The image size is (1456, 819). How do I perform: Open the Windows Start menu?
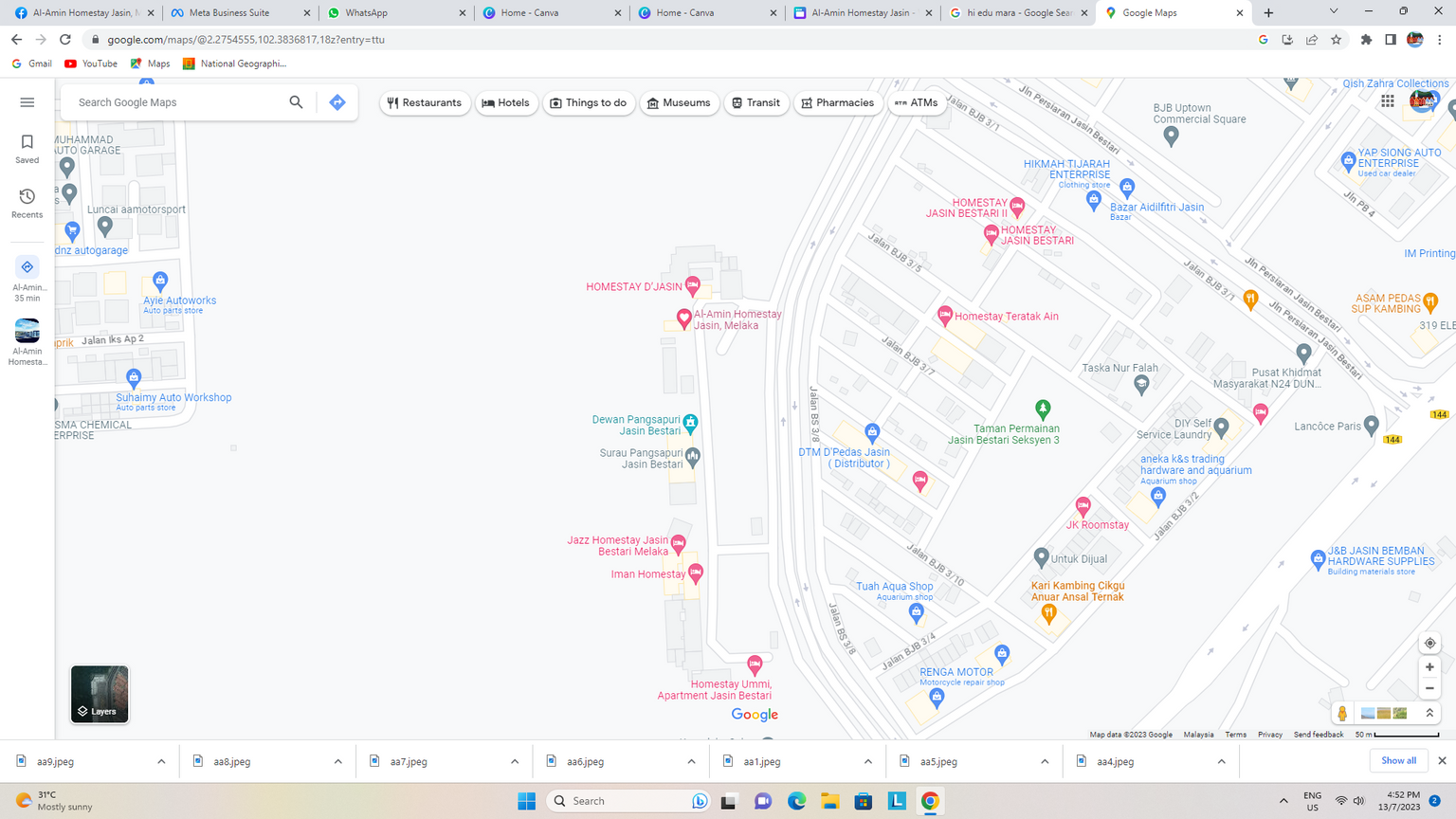coord(527,801)
